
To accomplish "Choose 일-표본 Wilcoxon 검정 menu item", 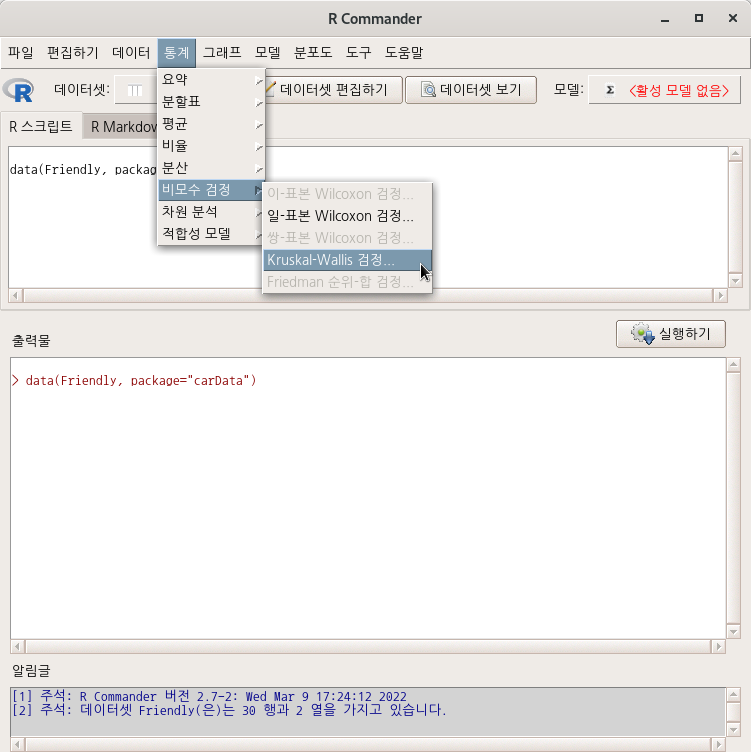I will point(347,216).
